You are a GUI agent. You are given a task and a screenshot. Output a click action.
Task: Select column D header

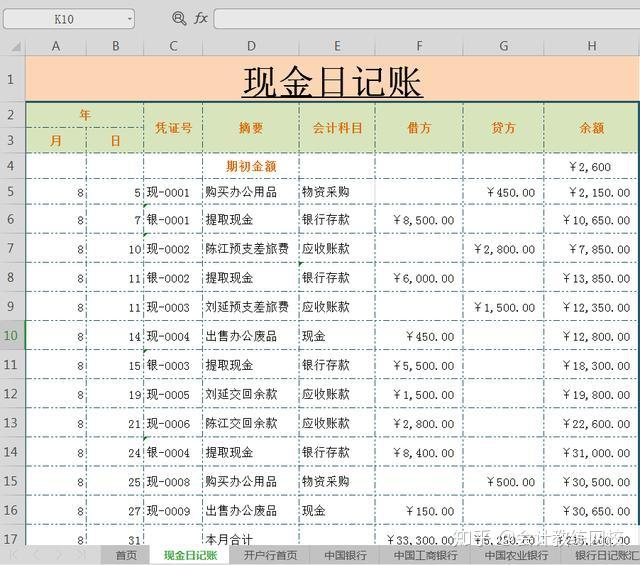[251, 47]
